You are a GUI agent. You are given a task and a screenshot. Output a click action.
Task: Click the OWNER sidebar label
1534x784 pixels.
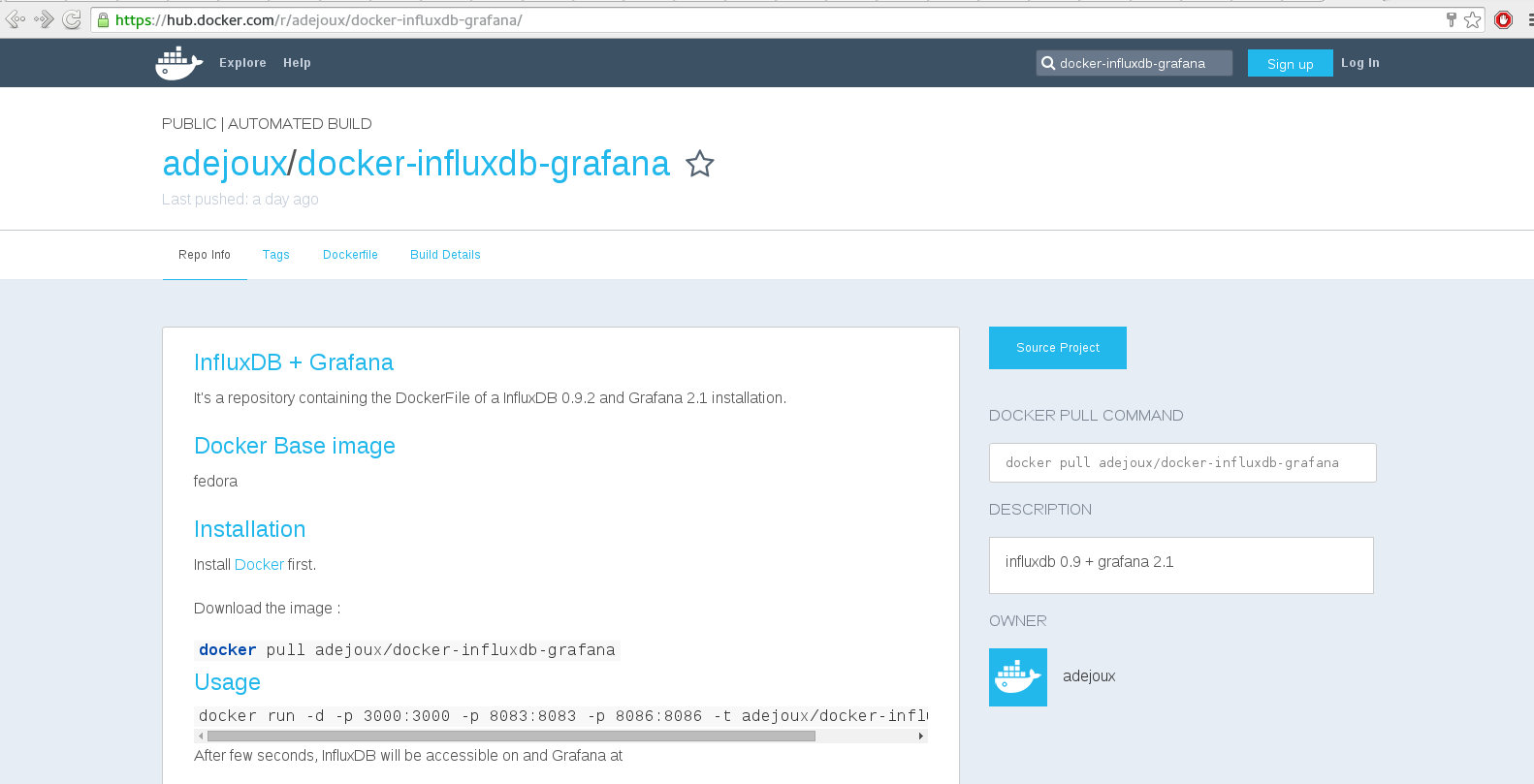point(1018,621)
